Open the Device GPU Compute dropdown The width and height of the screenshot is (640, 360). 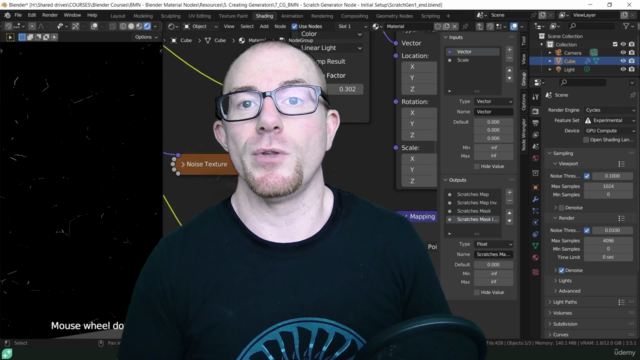tap(610, 131)
